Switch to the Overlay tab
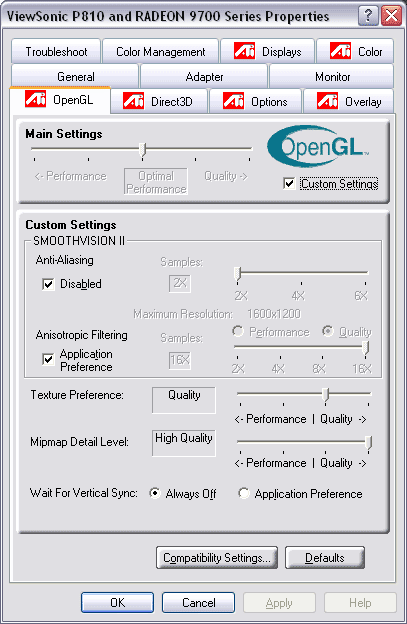 349,101
